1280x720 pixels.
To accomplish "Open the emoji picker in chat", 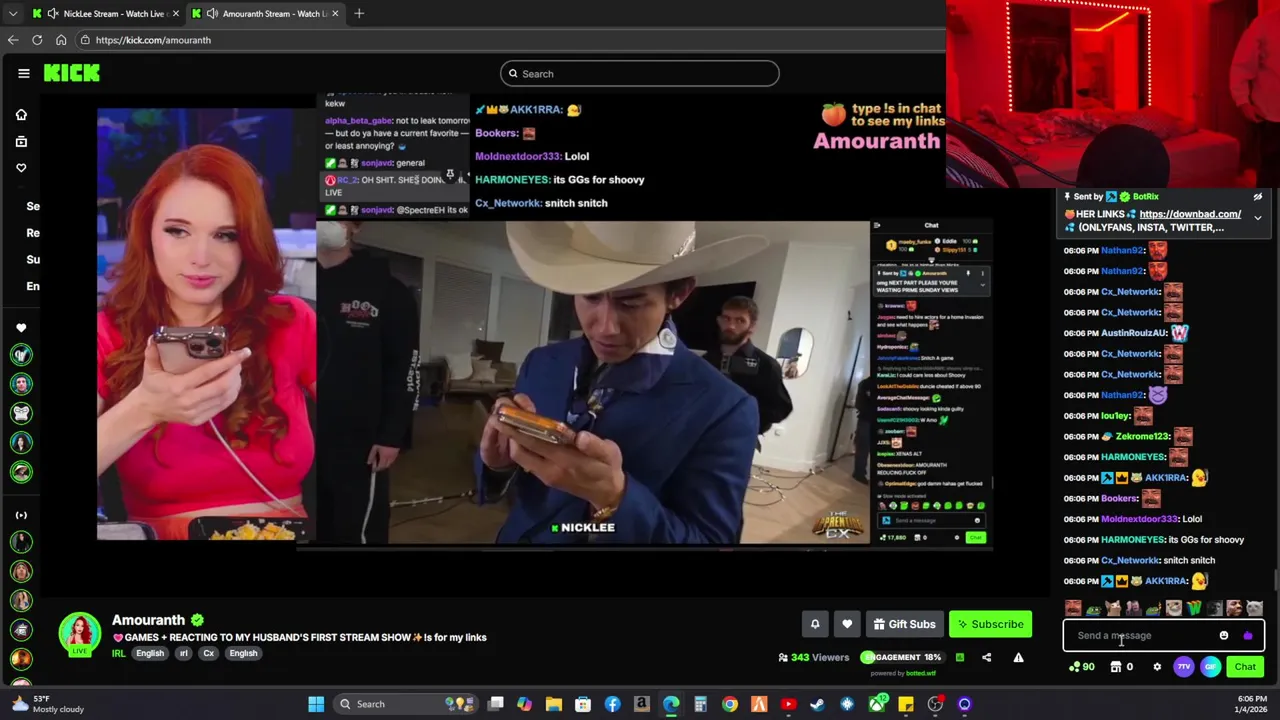I will [1224, 635].
